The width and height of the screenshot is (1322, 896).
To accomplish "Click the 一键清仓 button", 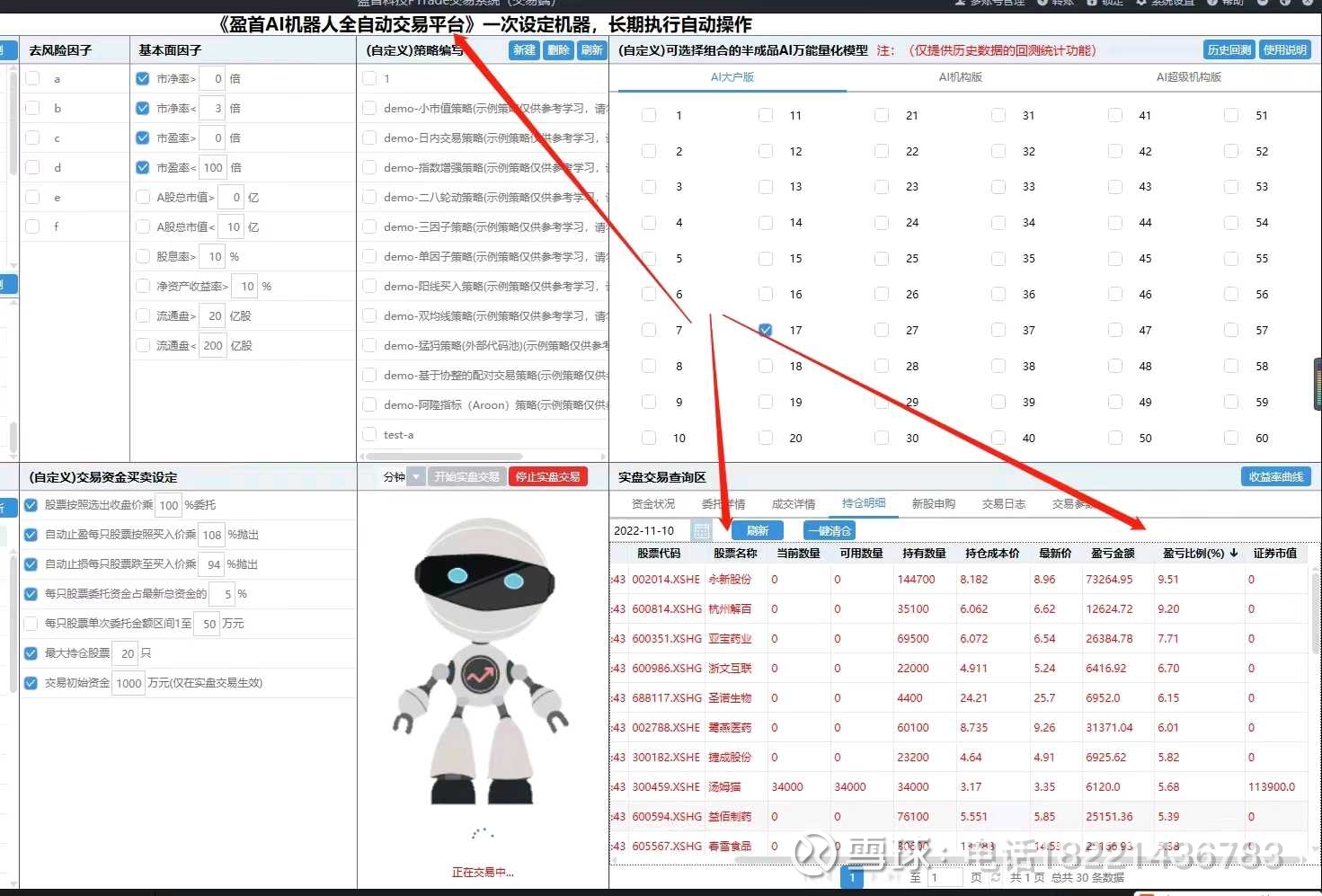I will click(829, 530).
